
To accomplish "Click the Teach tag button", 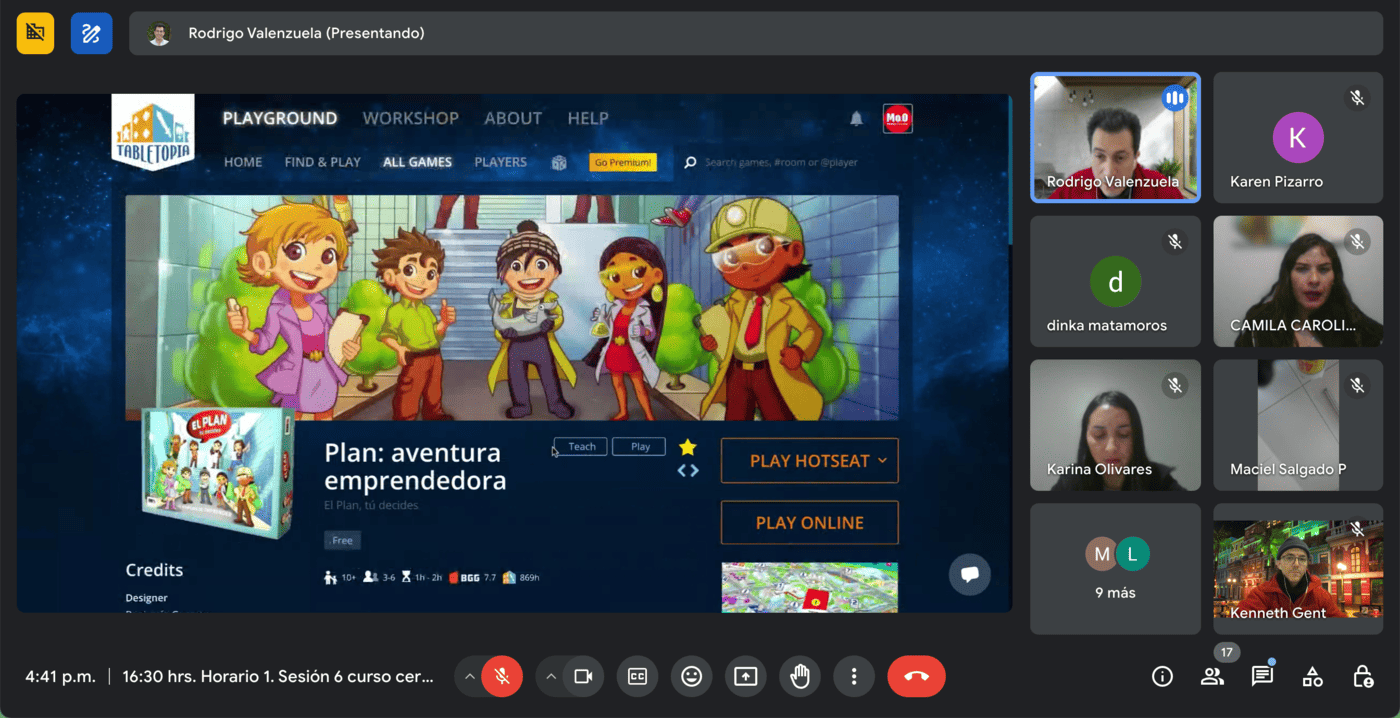I will (582, 447).
